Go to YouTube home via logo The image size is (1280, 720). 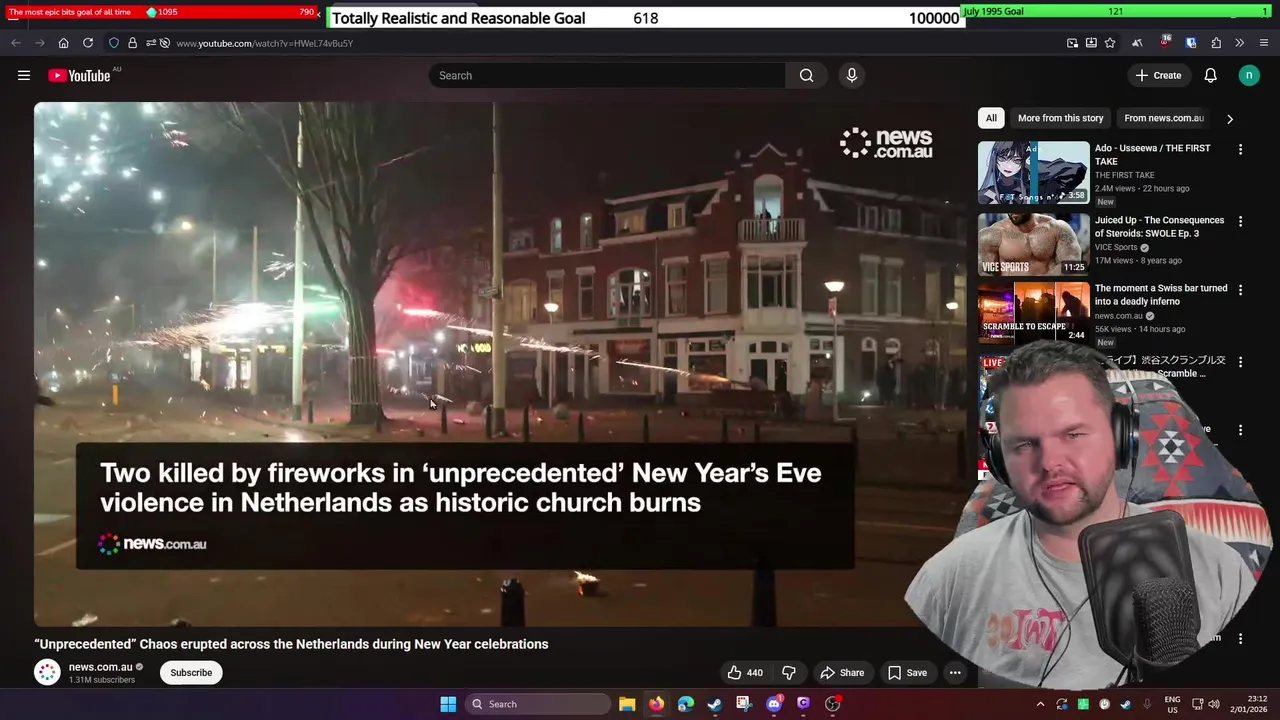[x=79, y=75]
